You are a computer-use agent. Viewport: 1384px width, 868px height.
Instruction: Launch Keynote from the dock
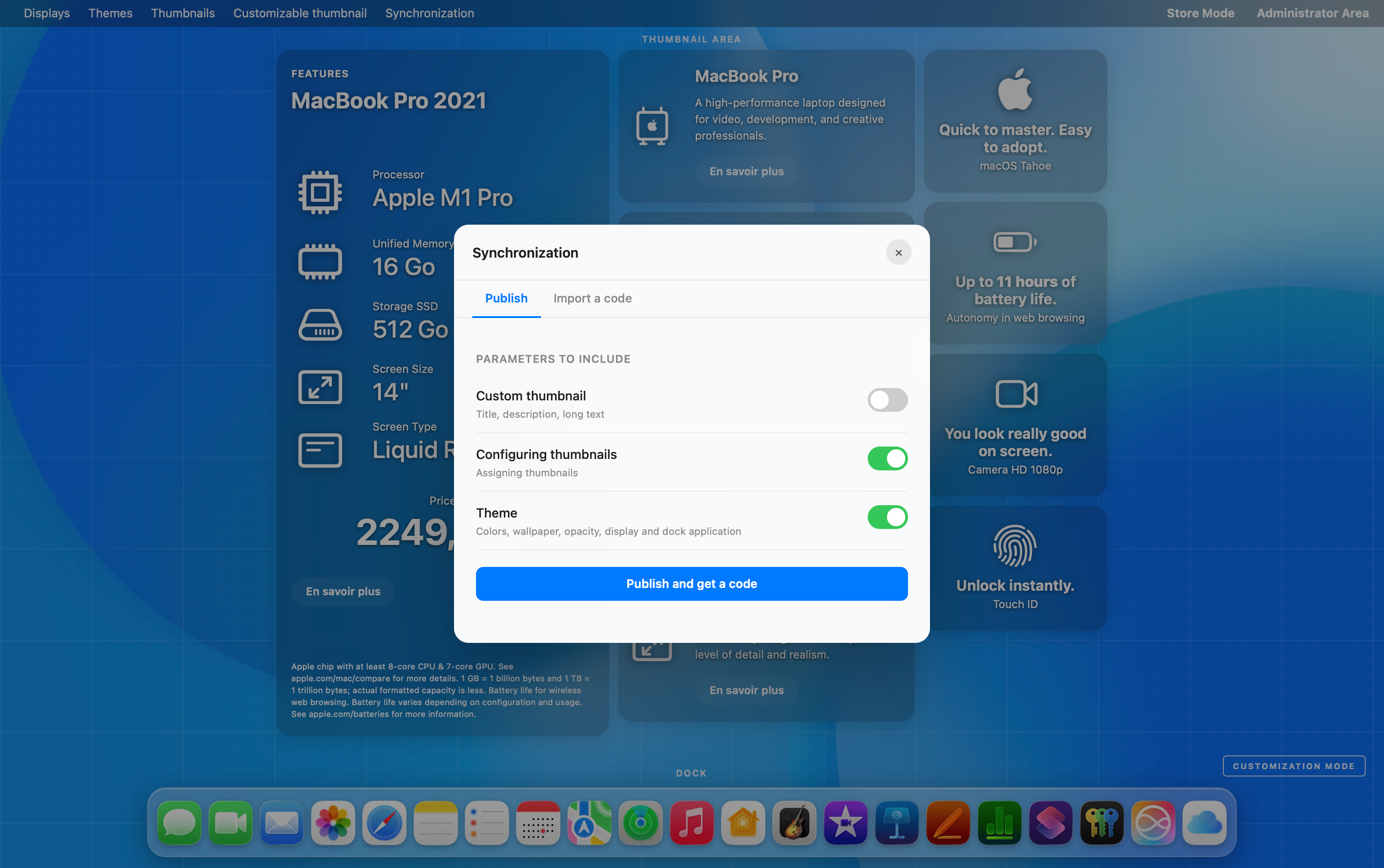tap(897, 823)
